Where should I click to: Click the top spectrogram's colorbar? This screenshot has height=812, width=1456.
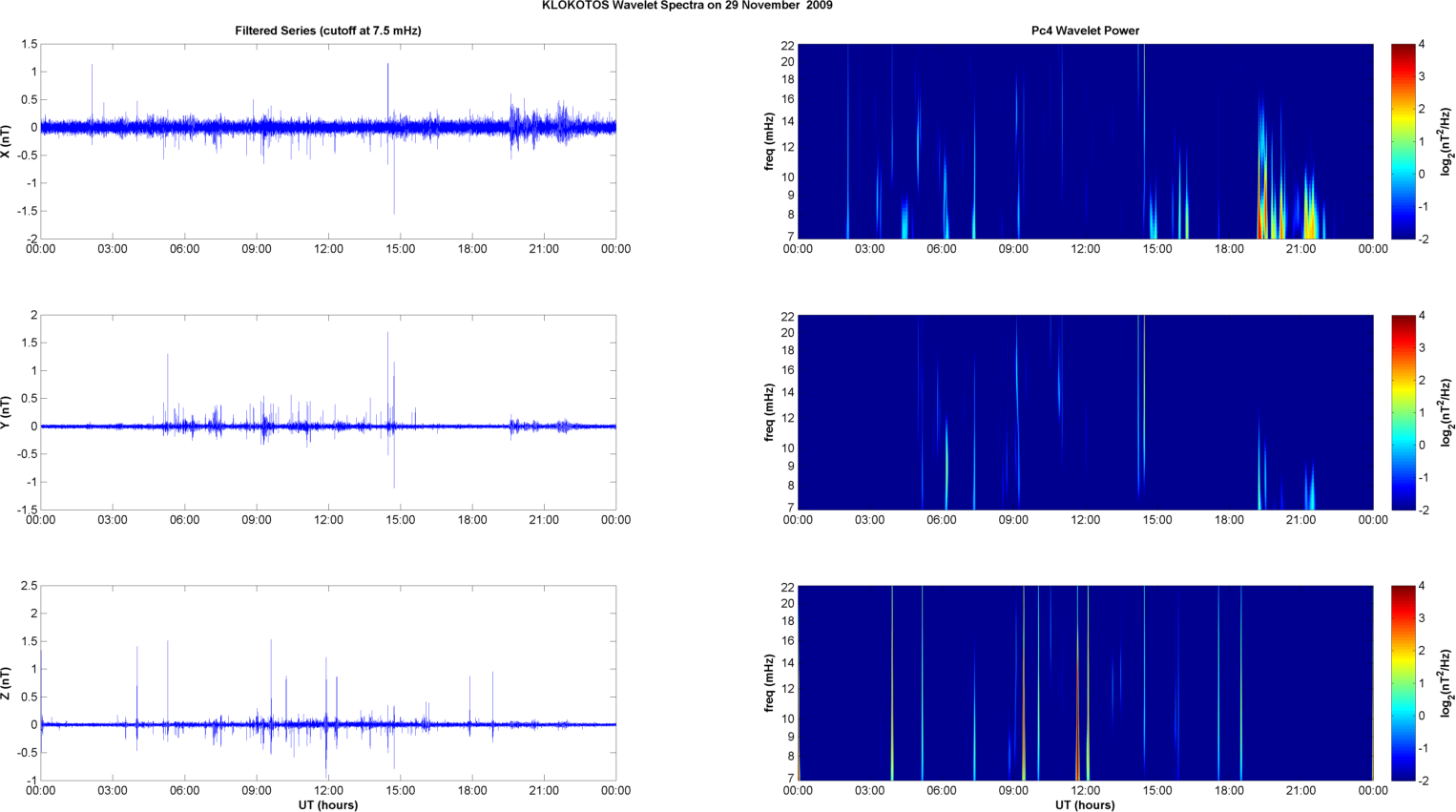(1403, 141)
